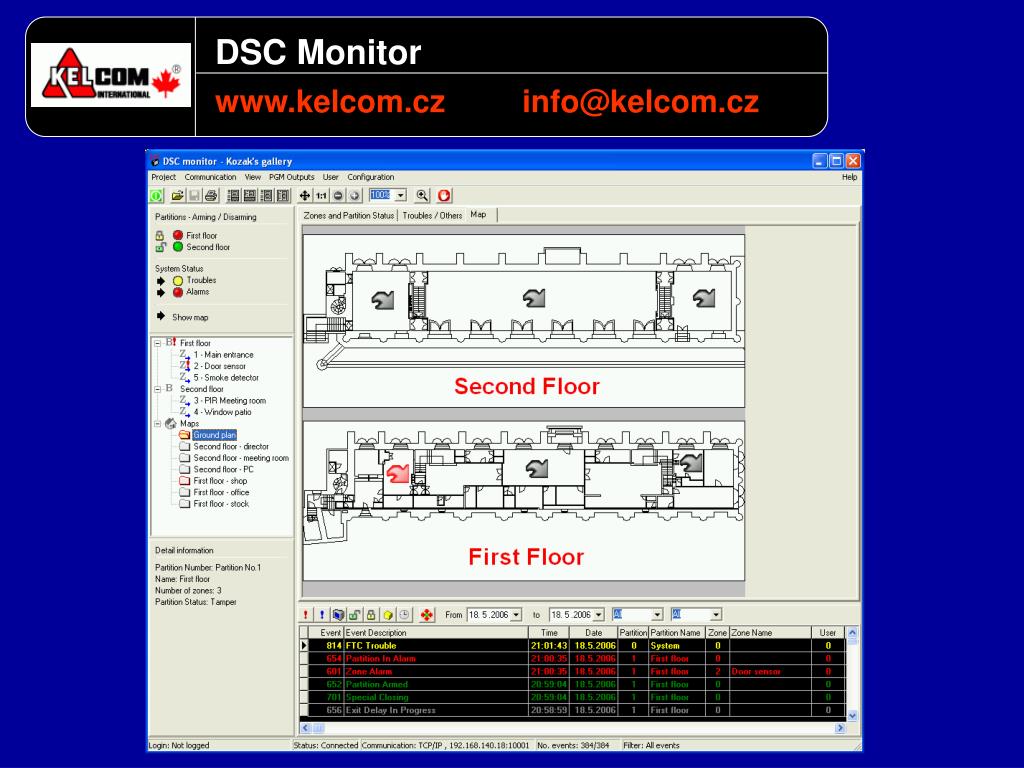This screenshot has height=768, width=1024.
Task: Activate the four-arrow move map tool
Action: [305, 195]
